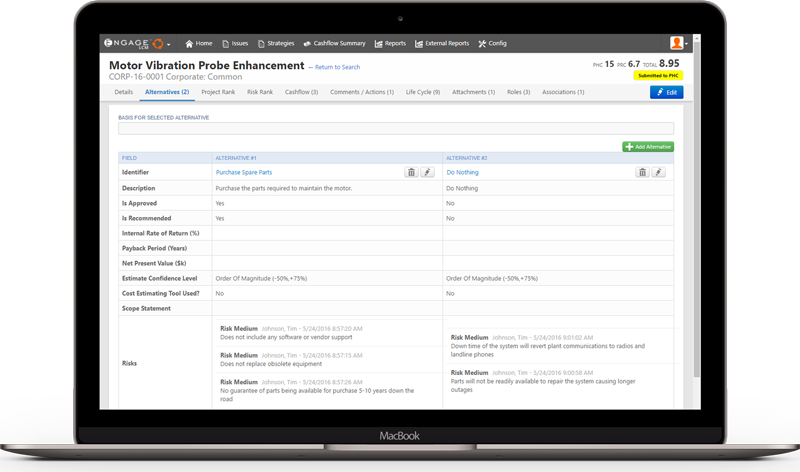Expand the user profile dropdown
This screenshot has width=800, height=472.
pos(679,44)
